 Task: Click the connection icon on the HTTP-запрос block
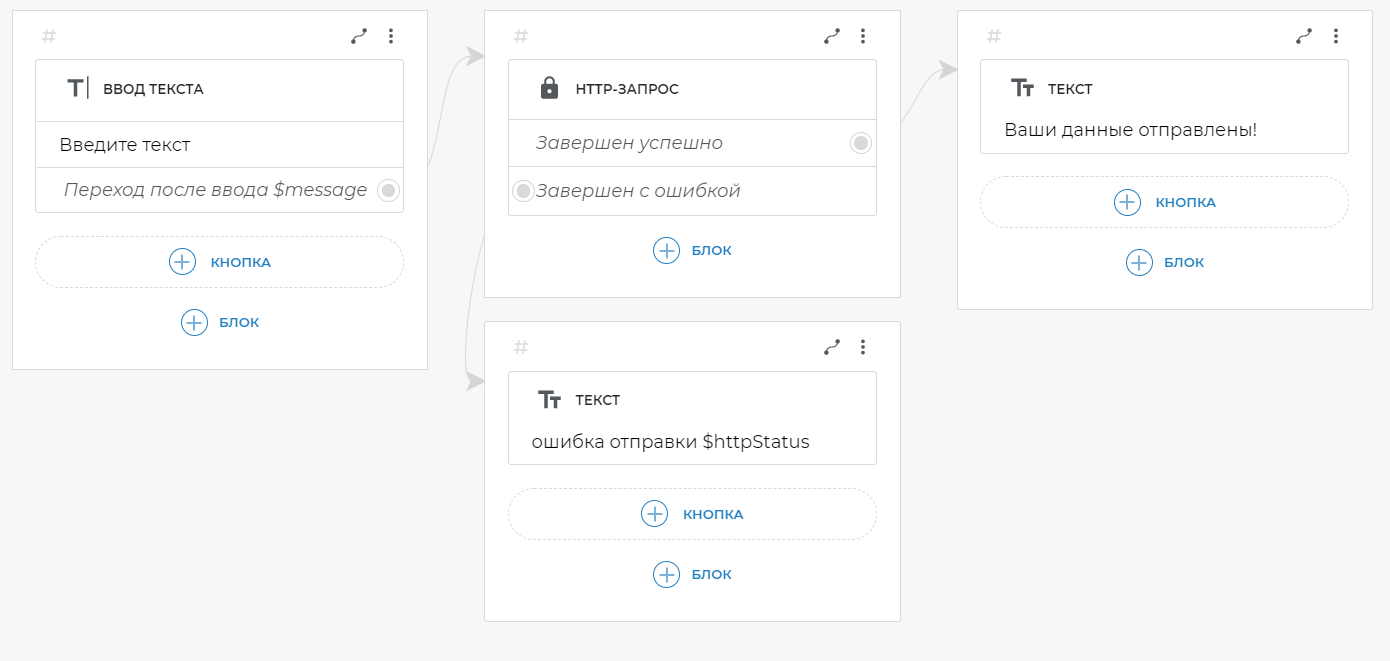click(x=832, y=36)
